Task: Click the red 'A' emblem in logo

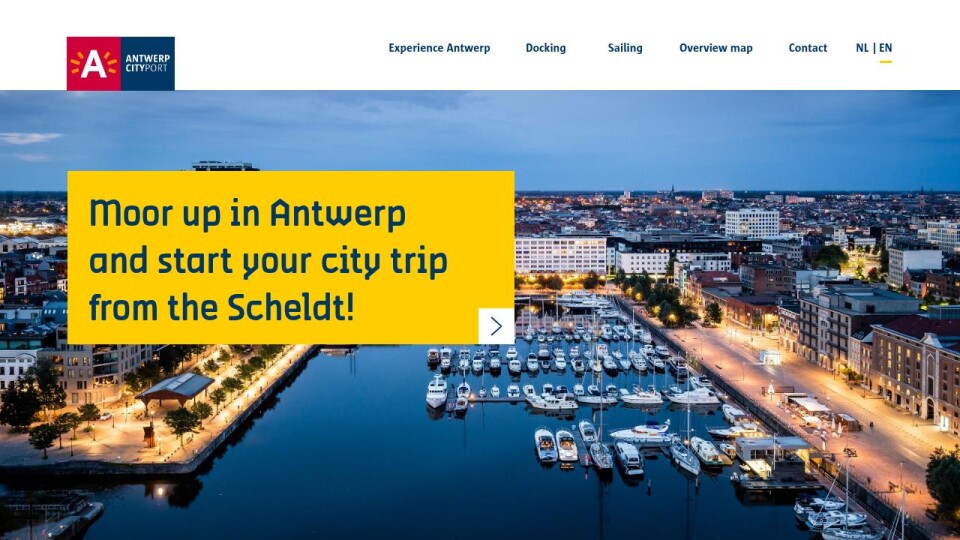Action: tap(94, 63)
